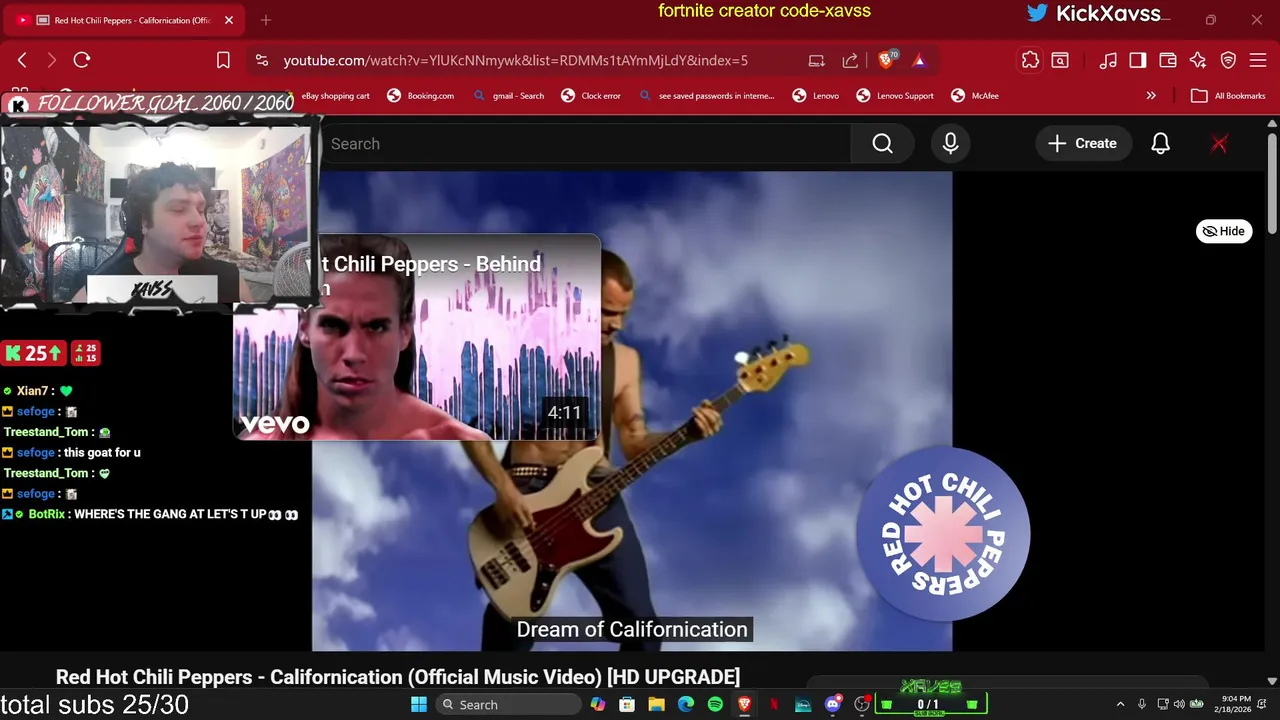Click the Windows taskbar Search box
This screenshot has height=720, width=1280.
tap(508, 705)
